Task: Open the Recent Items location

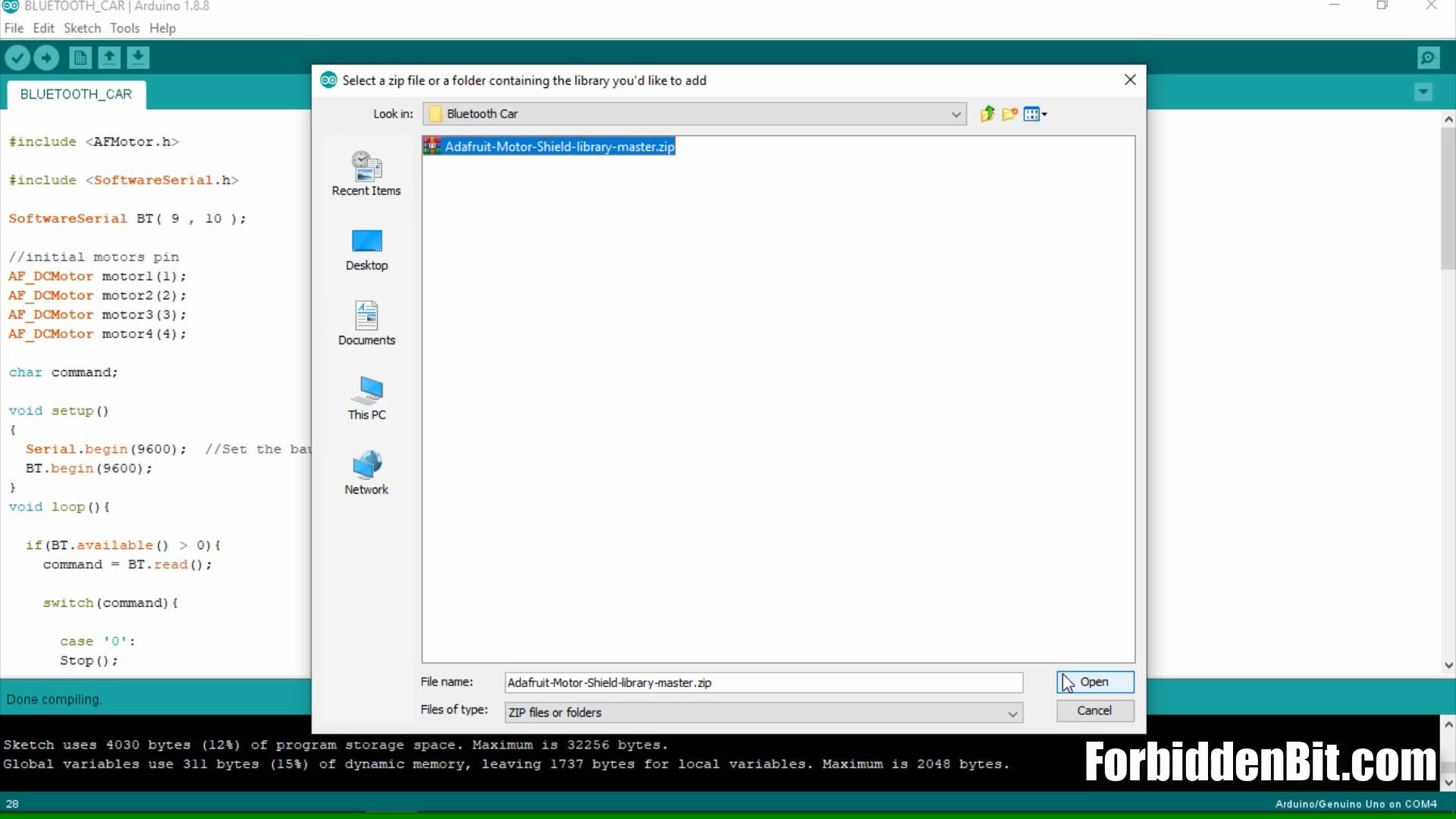Action: coord(366,174)
